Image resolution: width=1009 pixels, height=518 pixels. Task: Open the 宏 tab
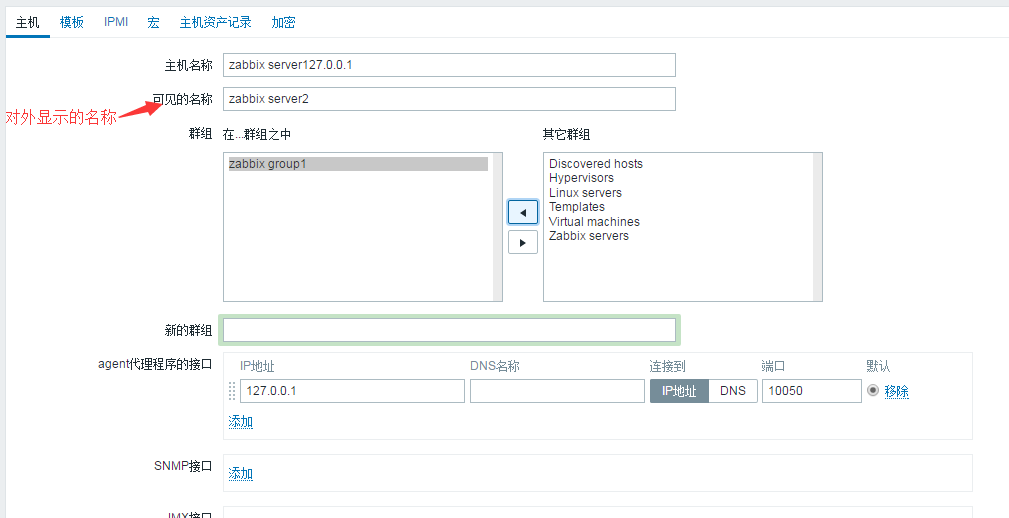pyautogui.click(x=153, y=23)
